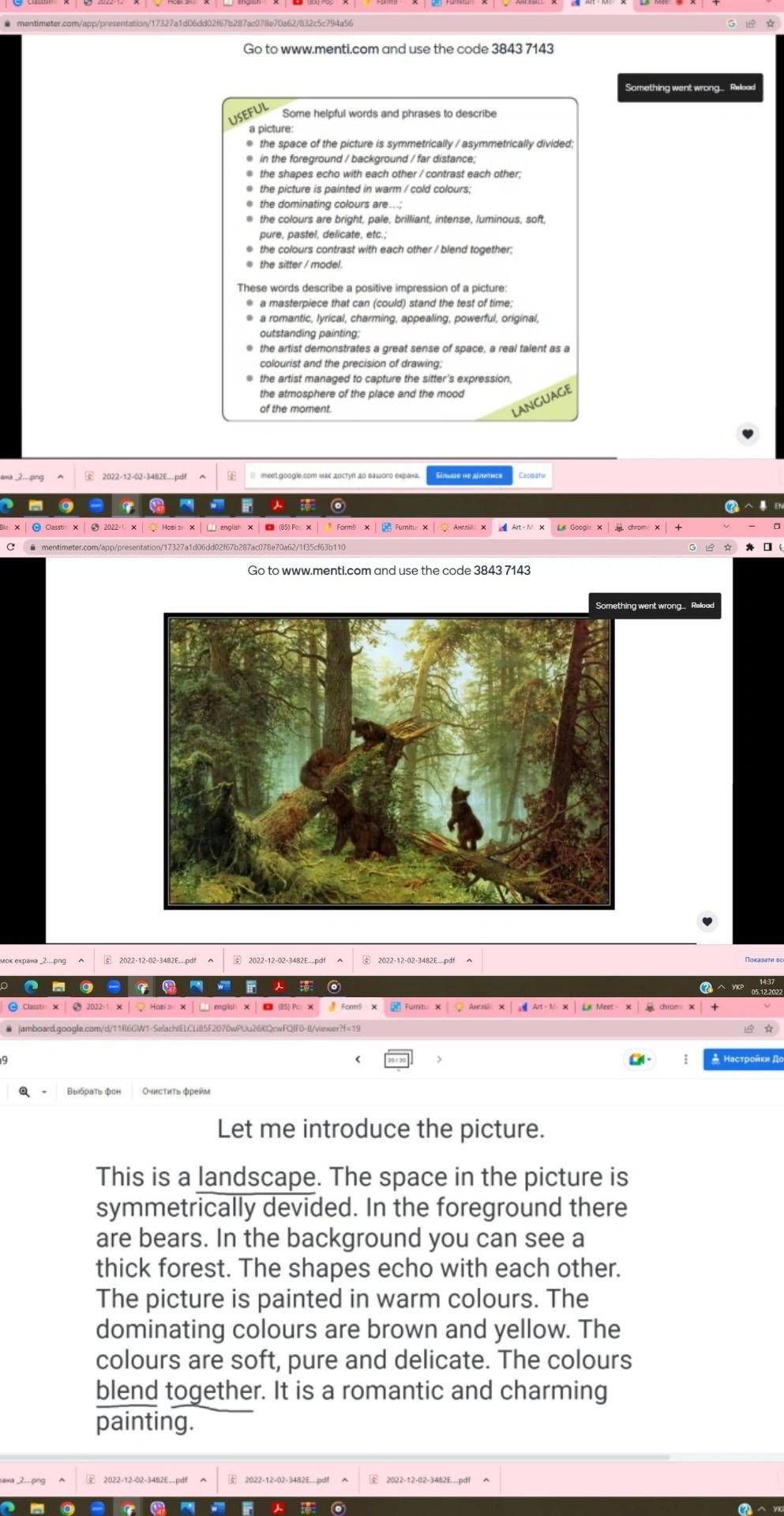Viewport: 784px width, 1516px height.
Task: Click share-page icon in Jamboard address bar
Action: click(749, 1029)
